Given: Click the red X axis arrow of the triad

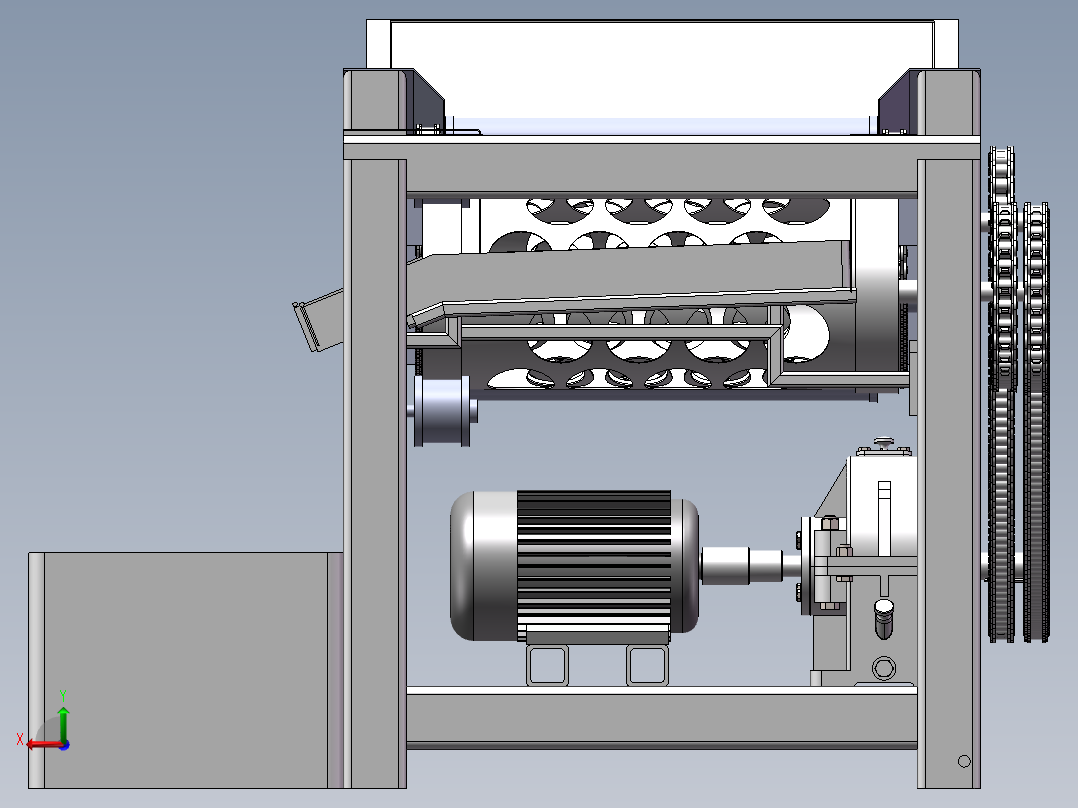Looking at the screenshot, I should click(45, 744).
